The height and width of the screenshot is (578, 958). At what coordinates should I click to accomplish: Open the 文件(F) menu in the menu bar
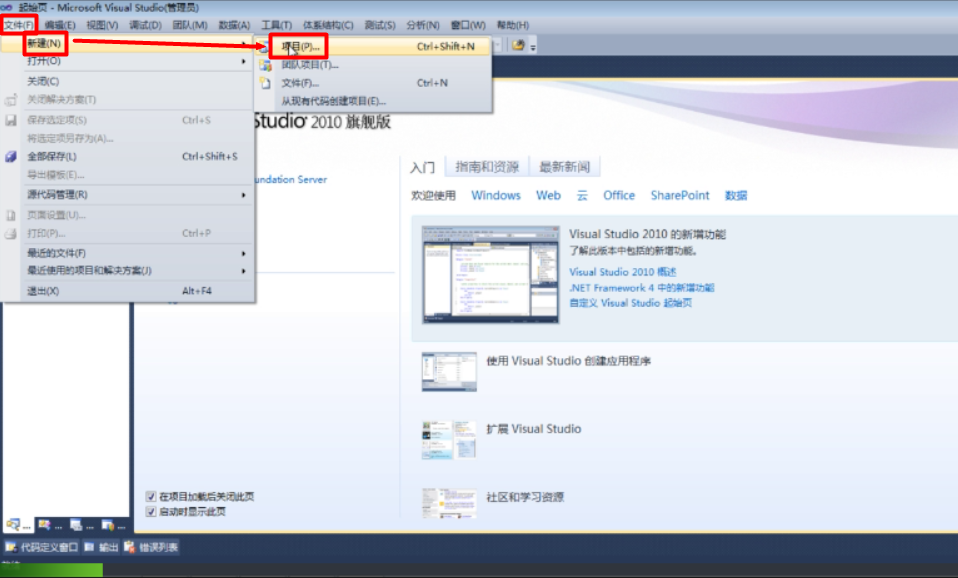(x=18, y=25)
